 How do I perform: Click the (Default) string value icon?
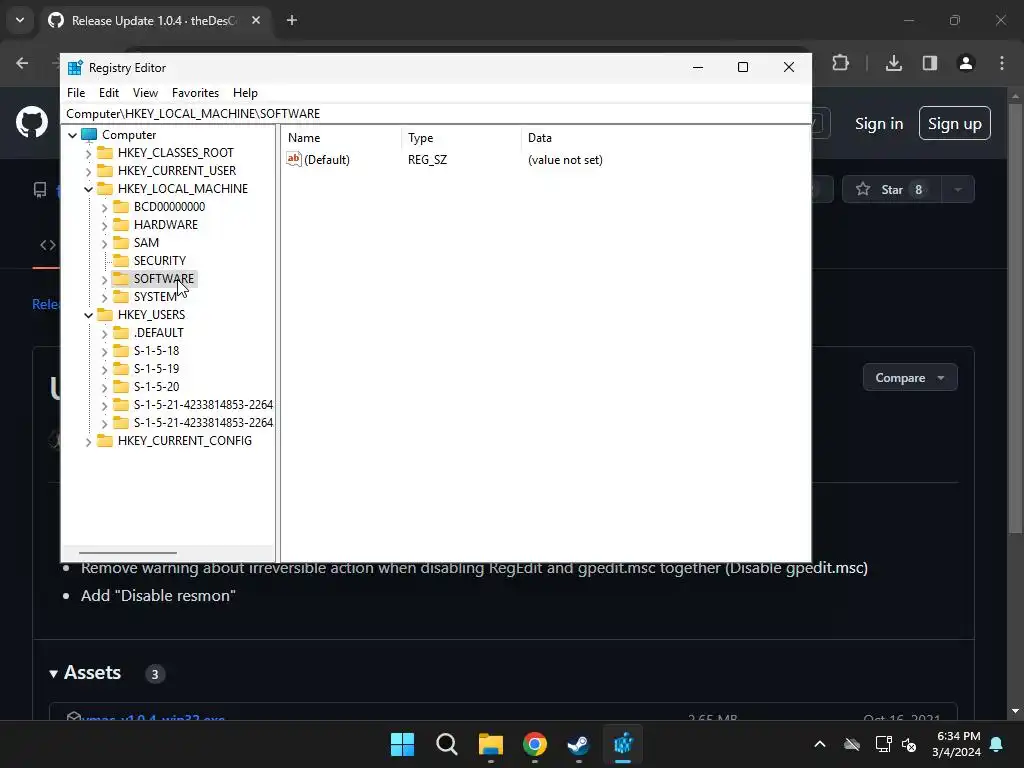click(x=294, y=159)
